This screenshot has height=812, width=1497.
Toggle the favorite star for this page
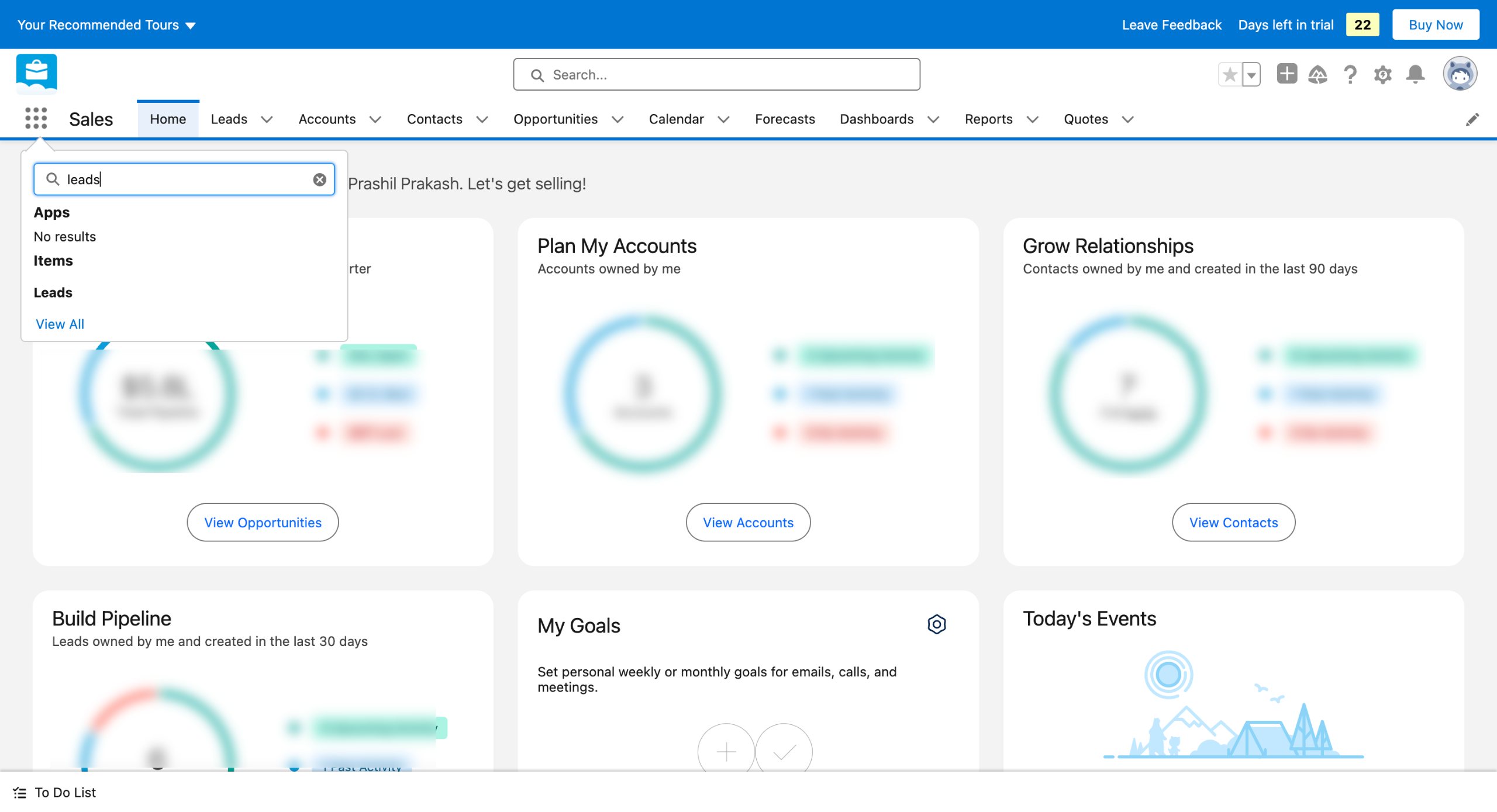click(1230, 74)
